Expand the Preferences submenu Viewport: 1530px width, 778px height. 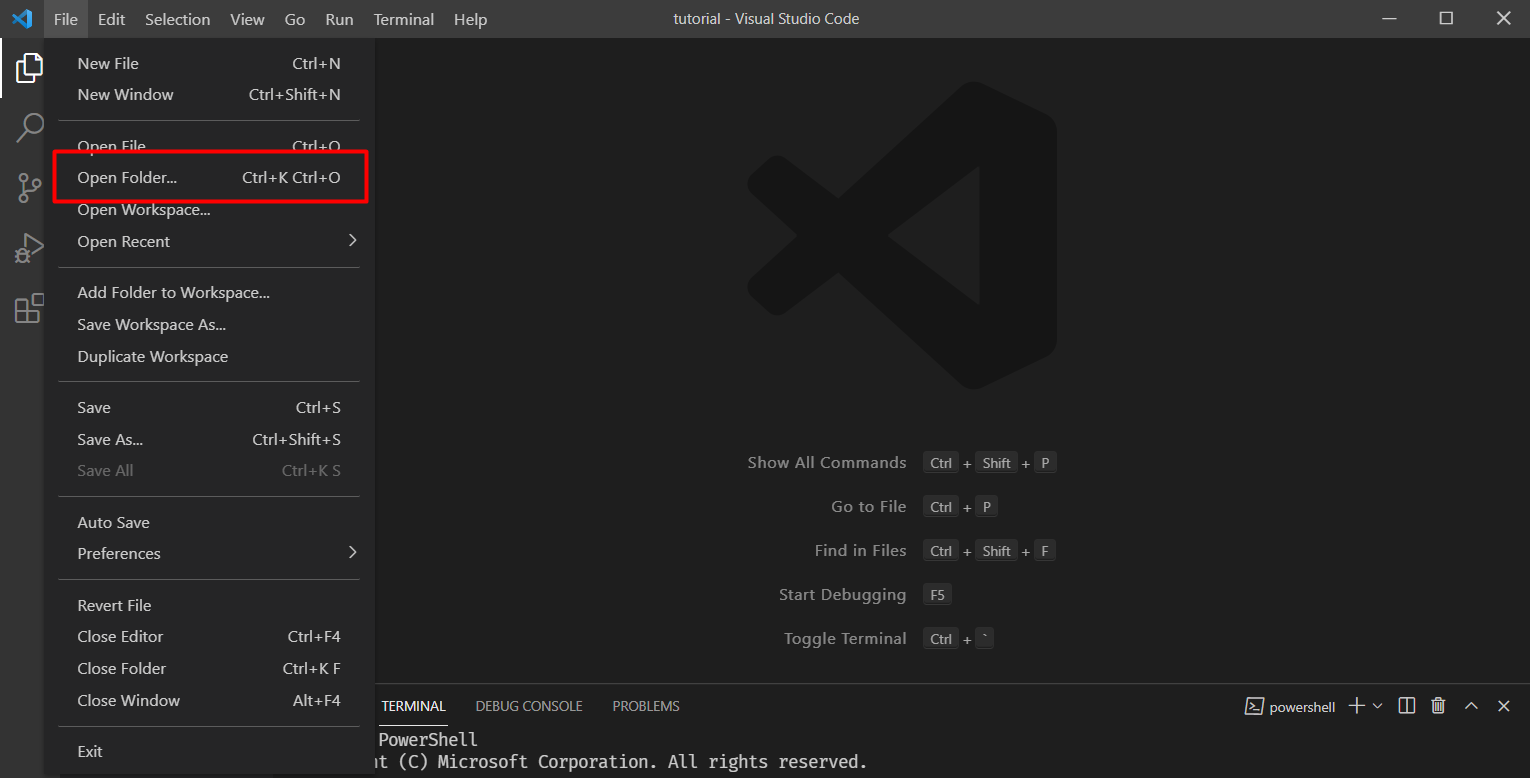[209, 554]
